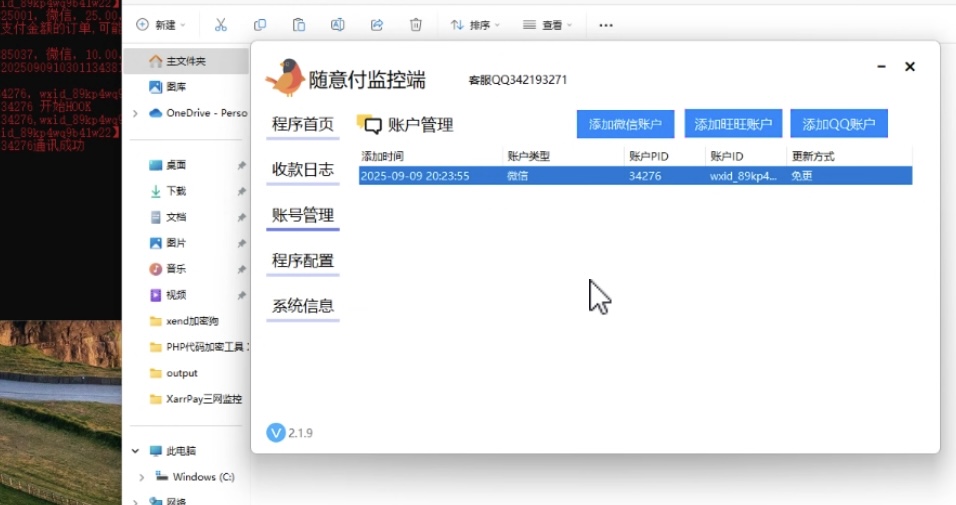Click the 更新方式 column header
Image resolution: width=956 pixels, height=505 pixels.
(x=850, y=157)
